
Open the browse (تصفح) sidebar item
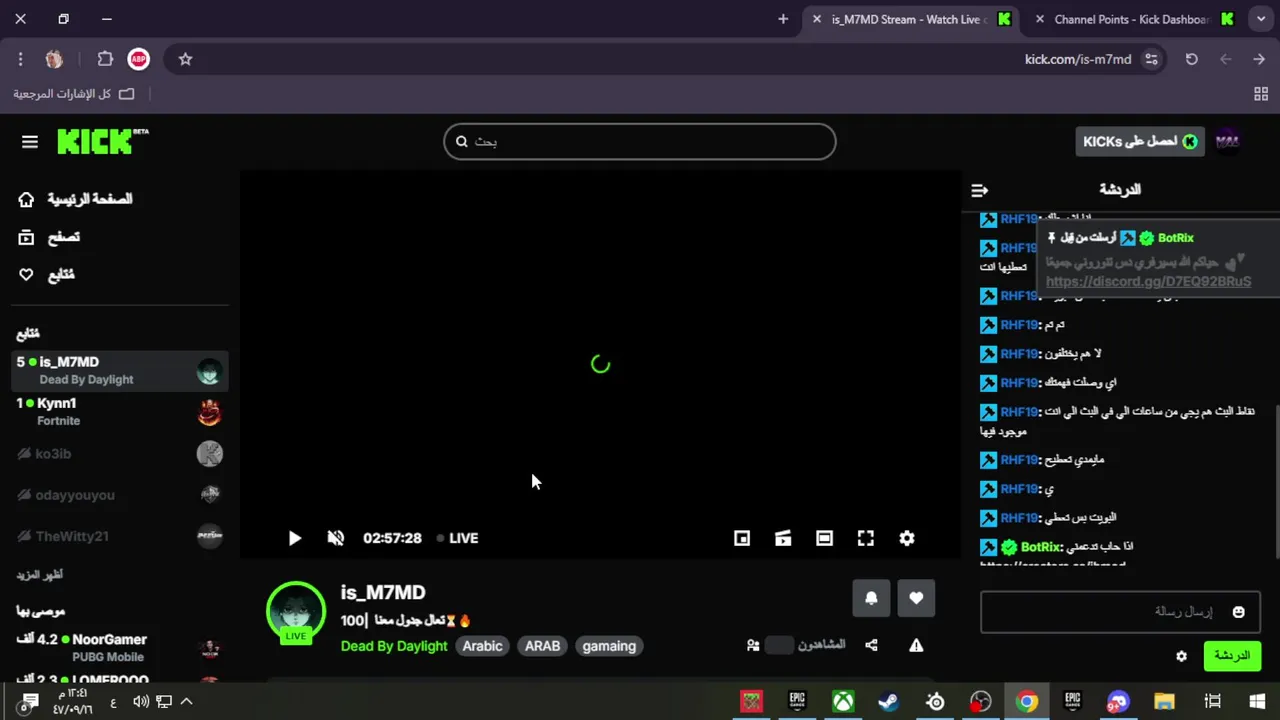[x=50, y=237]
